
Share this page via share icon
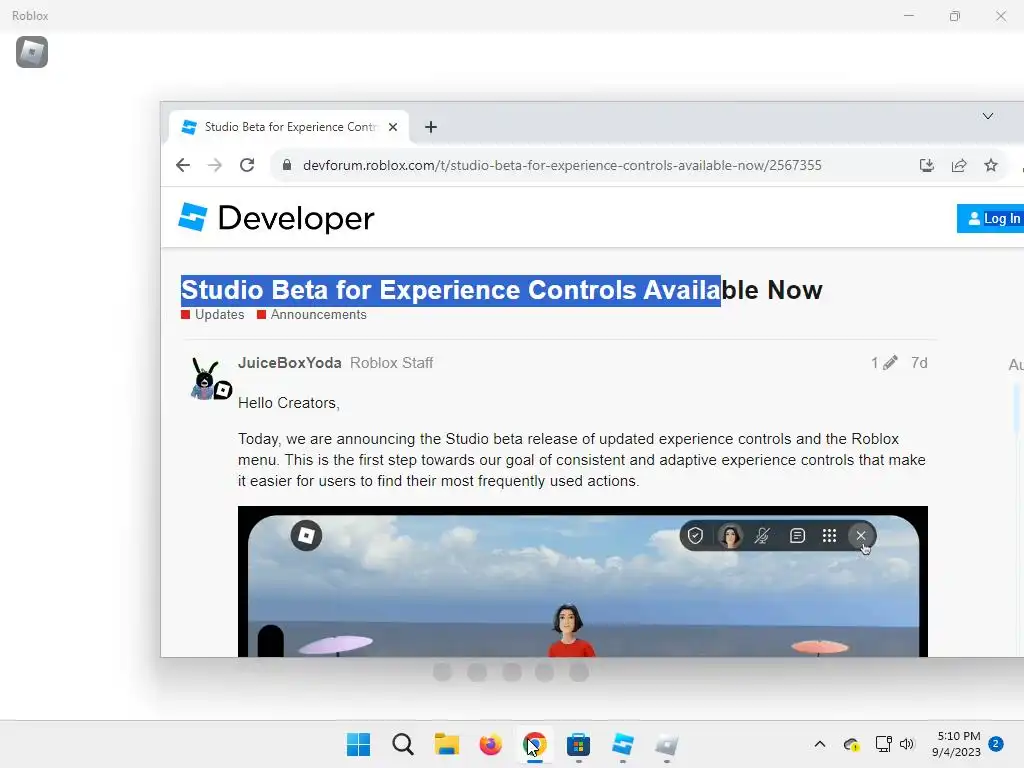pyautogui.click(x=959, y=165)
